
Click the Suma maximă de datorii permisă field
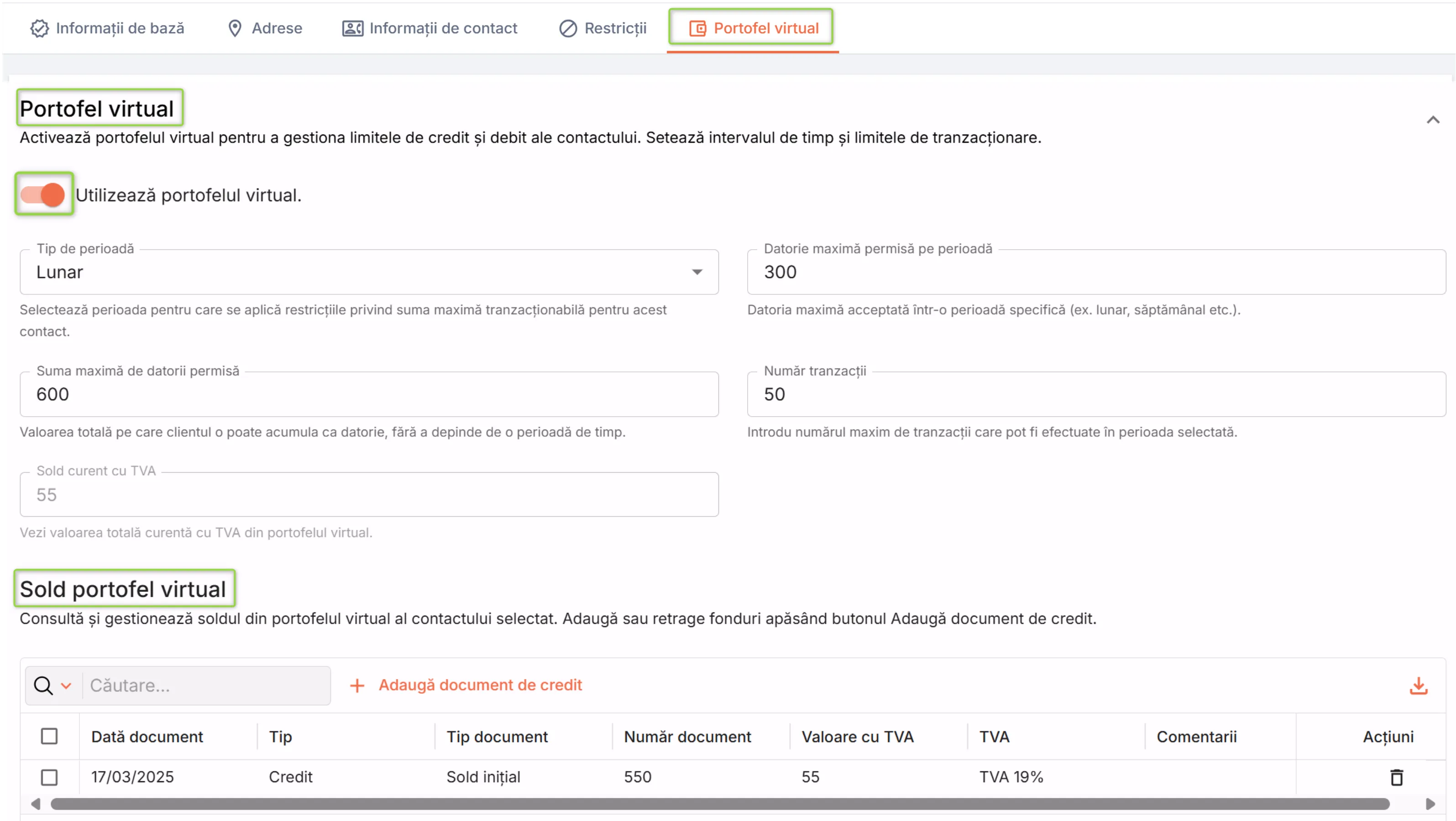tap(369, 394)
